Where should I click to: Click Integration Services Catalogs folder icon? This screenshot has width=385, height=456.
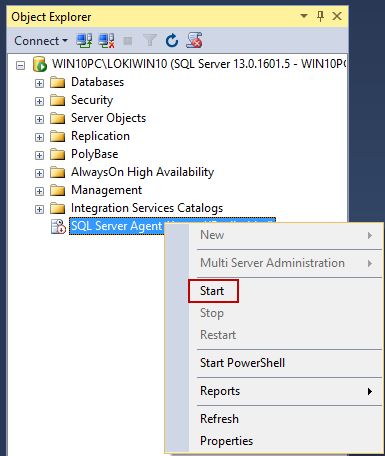click(57, 208)
